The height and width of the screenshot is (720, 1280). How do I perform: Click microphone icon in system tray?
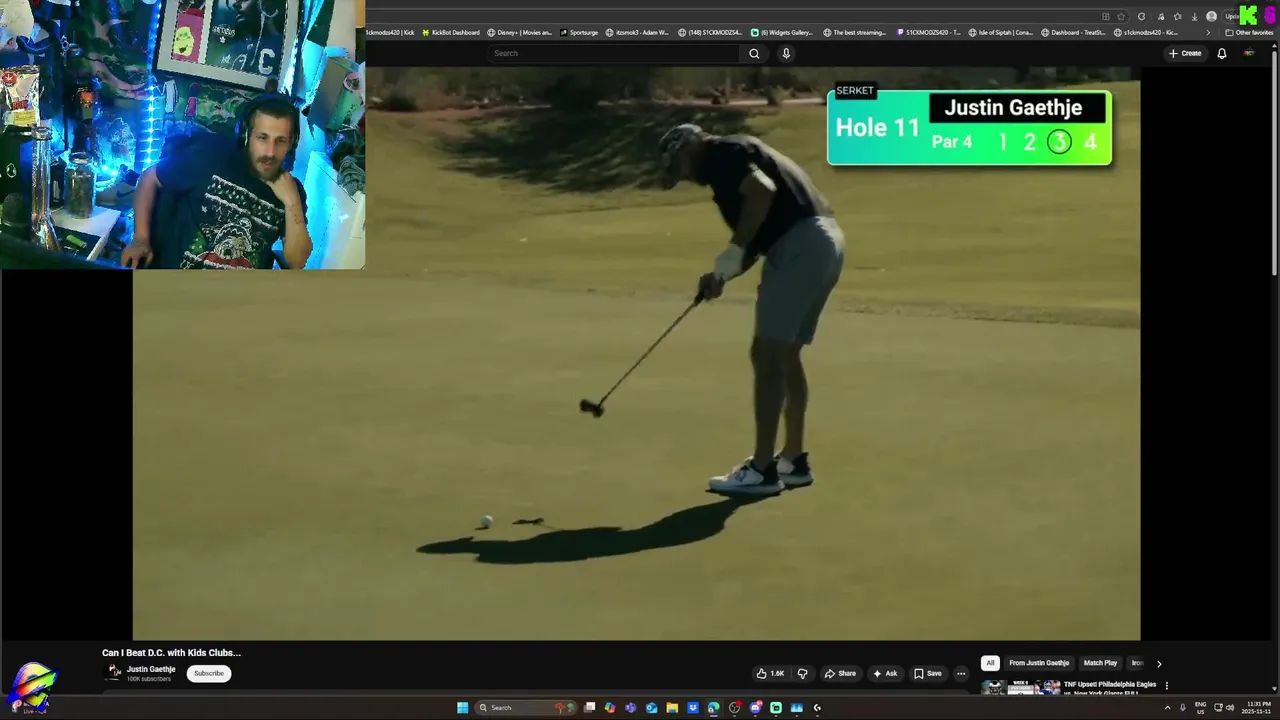(x=1183, y=707)
